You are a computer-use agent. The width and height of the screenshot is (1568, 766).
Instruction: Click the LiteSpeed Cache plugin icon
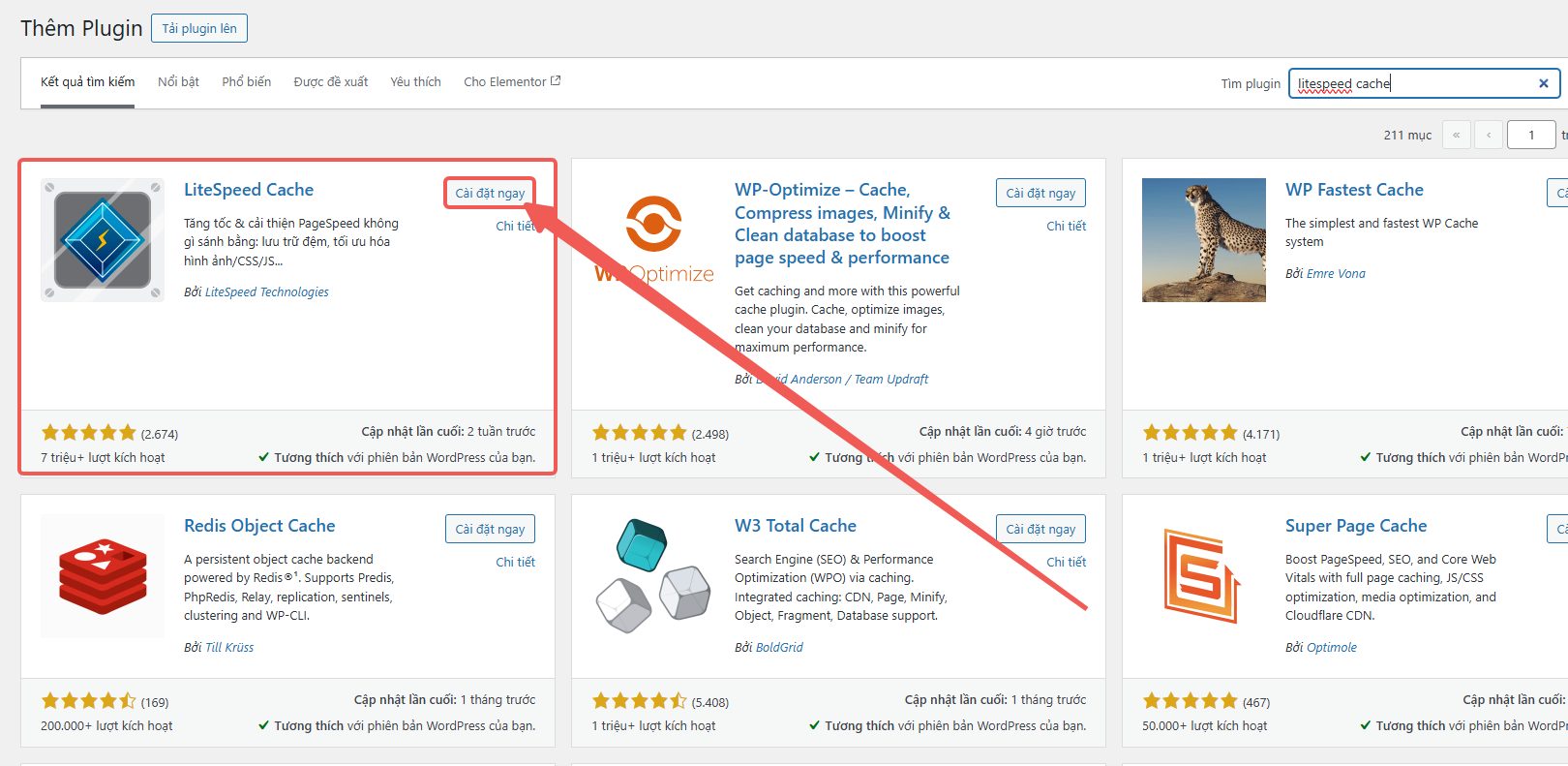coord(103,240)
